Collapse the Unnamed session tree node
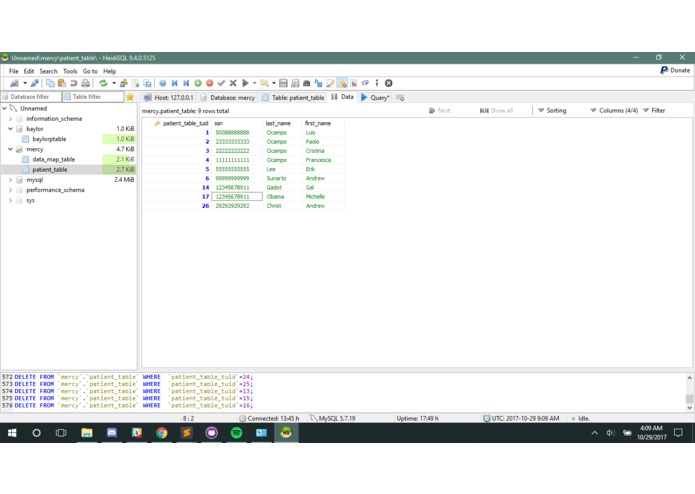Image resolution: width=695 pixels, height=494 pixels. pyautogui.click(x=5, y=108)
